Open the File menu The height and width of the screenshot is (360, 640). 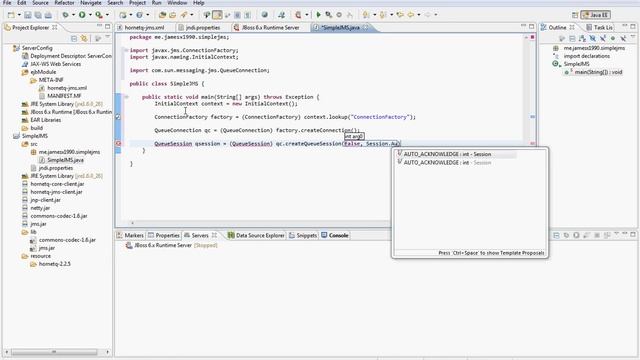tap(7, 3)
